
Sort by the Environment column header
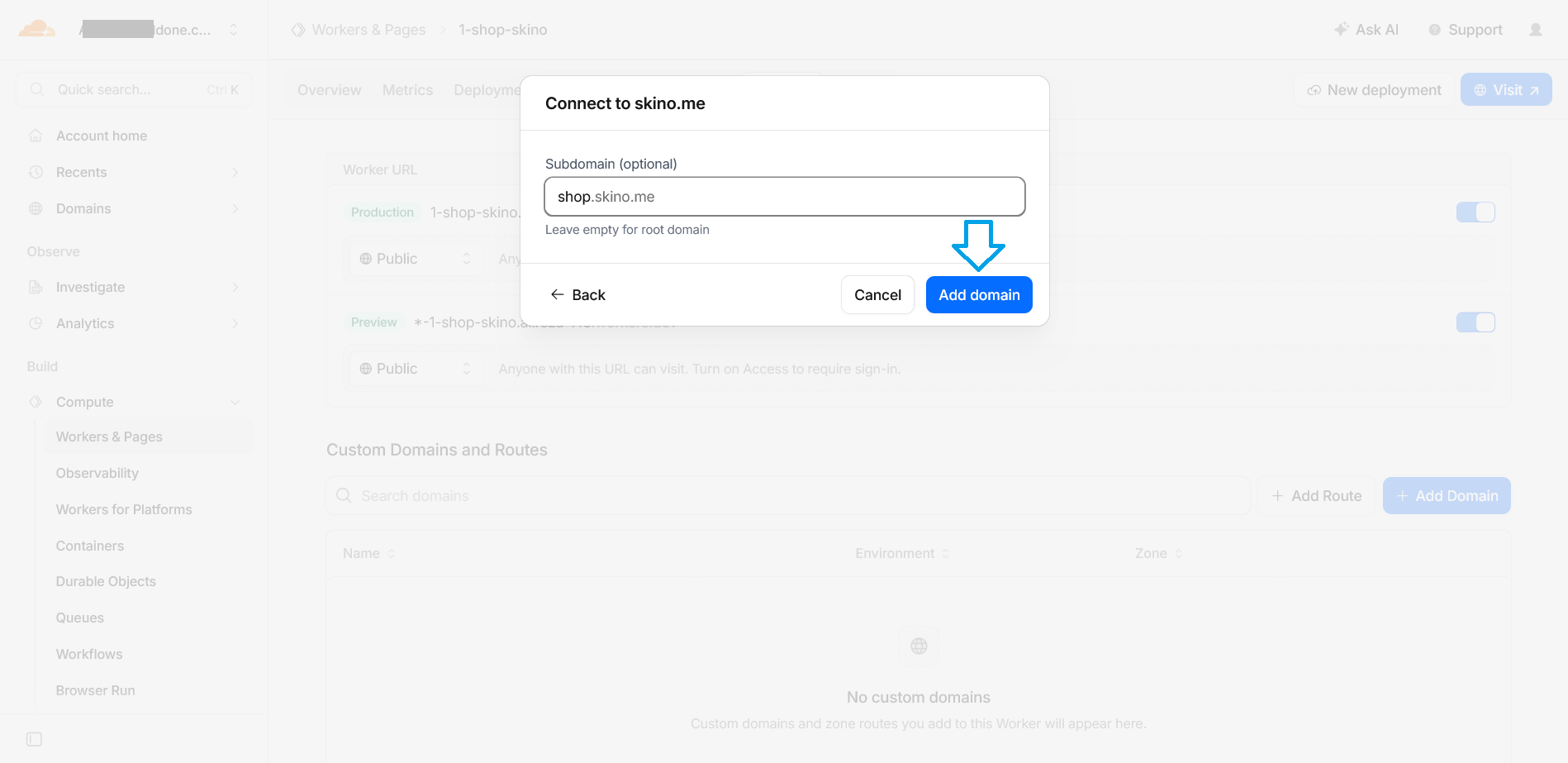pyautogui.click(x=903, y=553)
